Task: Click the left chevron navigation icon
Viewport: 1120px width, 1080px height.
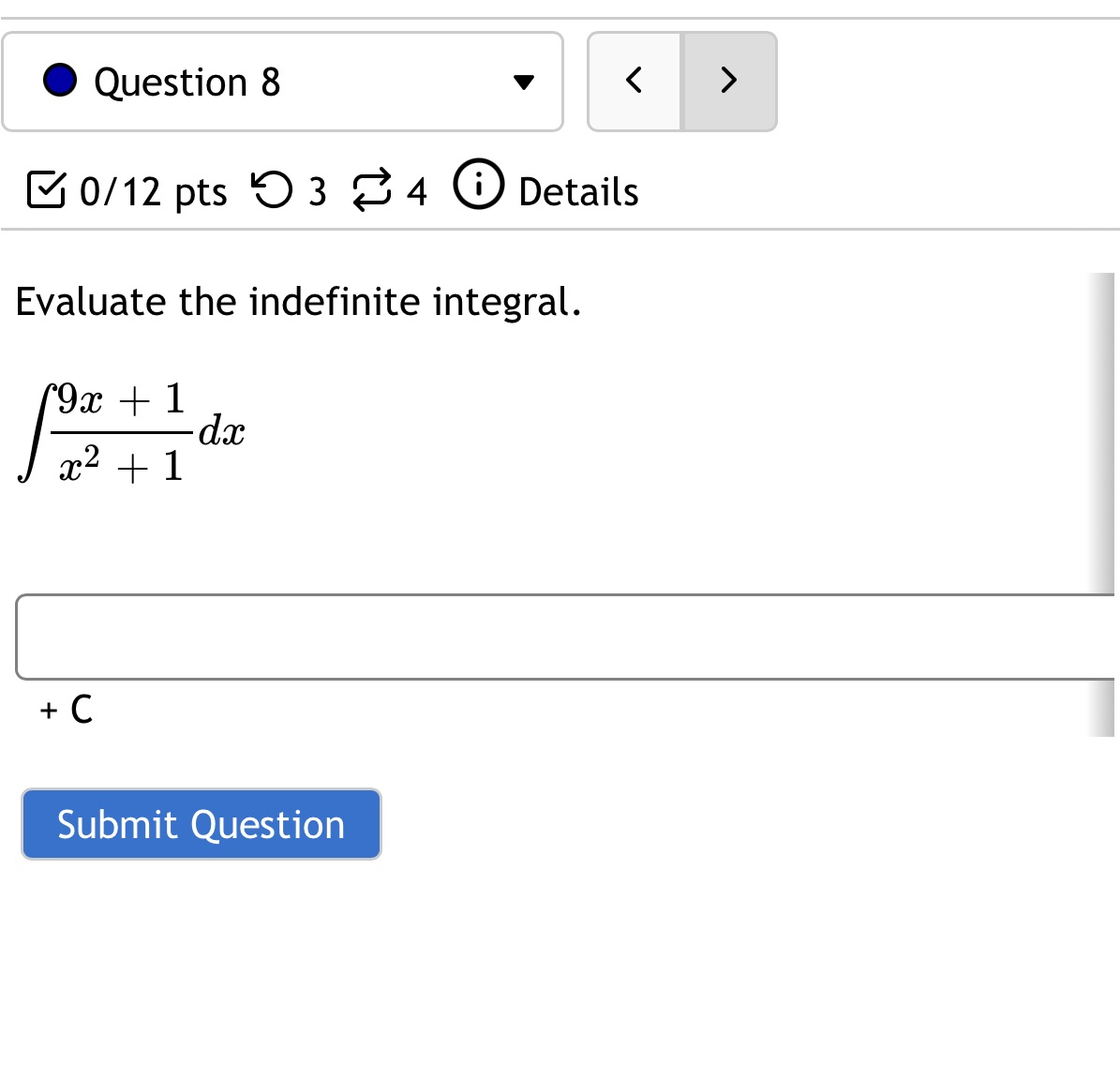Action: [x=634, y=82]
